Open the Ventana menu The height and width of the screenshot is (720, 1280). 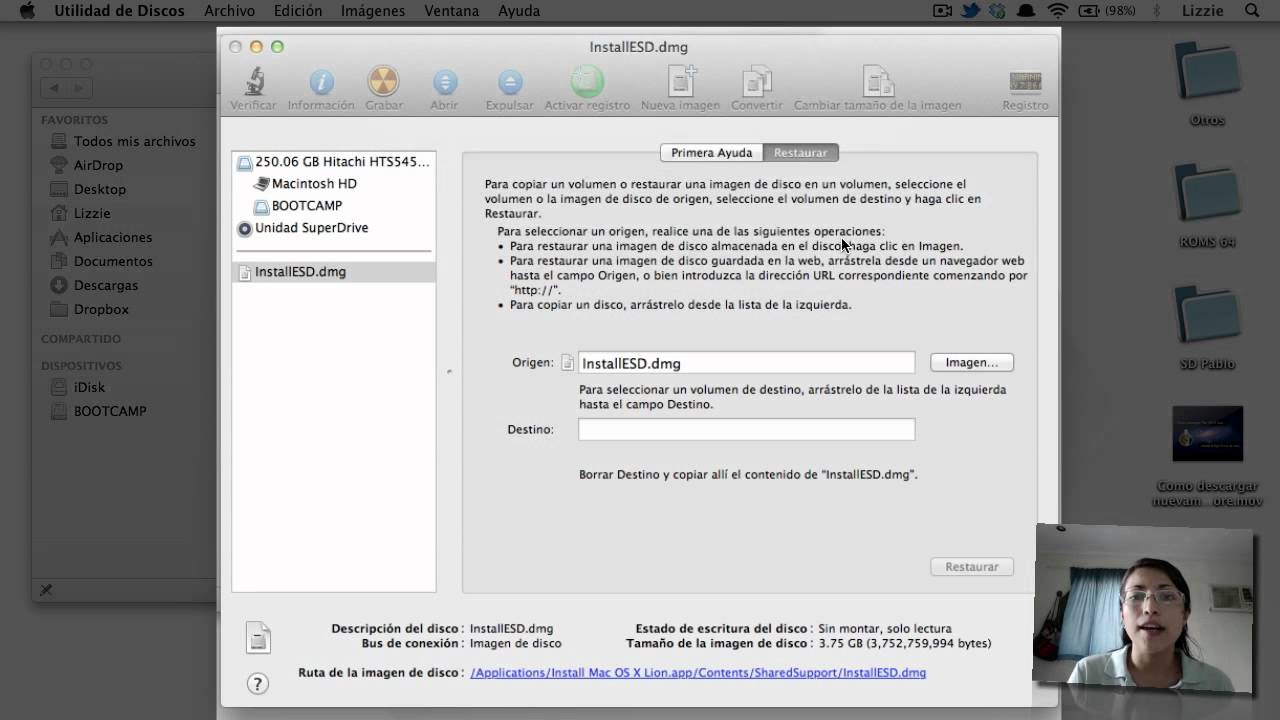click(x=451, y=11)
